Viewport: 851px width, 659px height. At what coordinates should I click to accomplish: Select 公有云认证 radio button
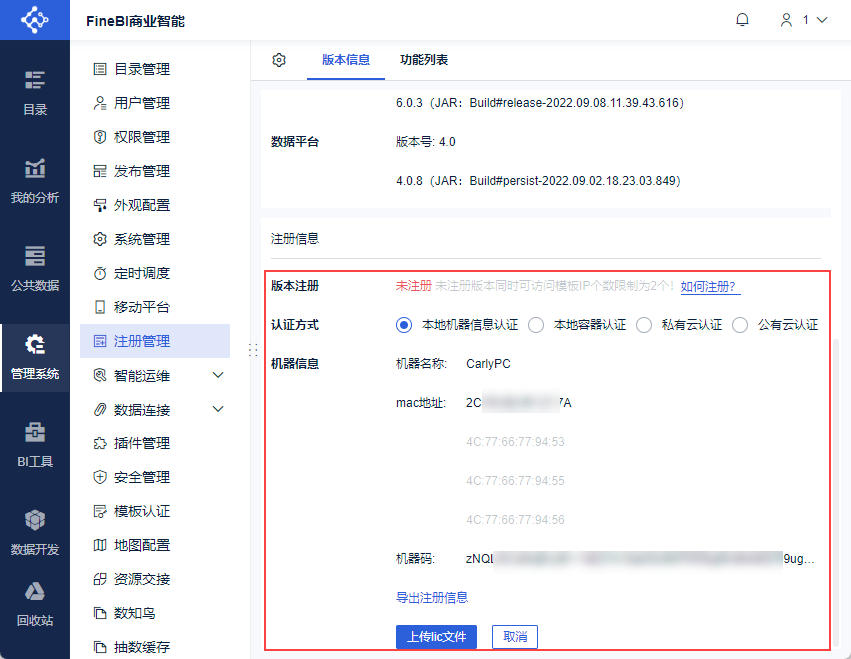[x=740, y=325]
